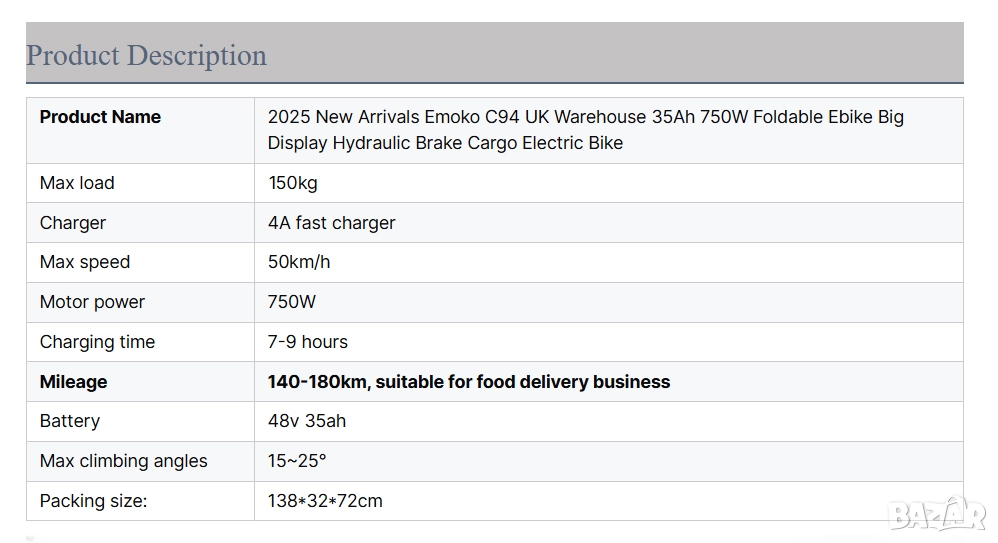Click the Bazar watermark logo
This screenshot has width=998, height=543.
tap(937, 513)
